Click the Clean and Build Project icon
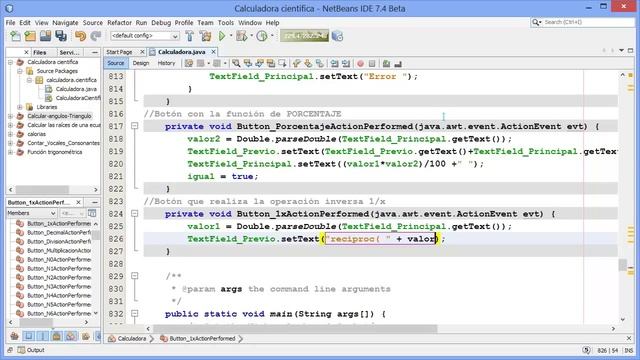Viewport: 640px width, 360px height. [x=205, y=36]
